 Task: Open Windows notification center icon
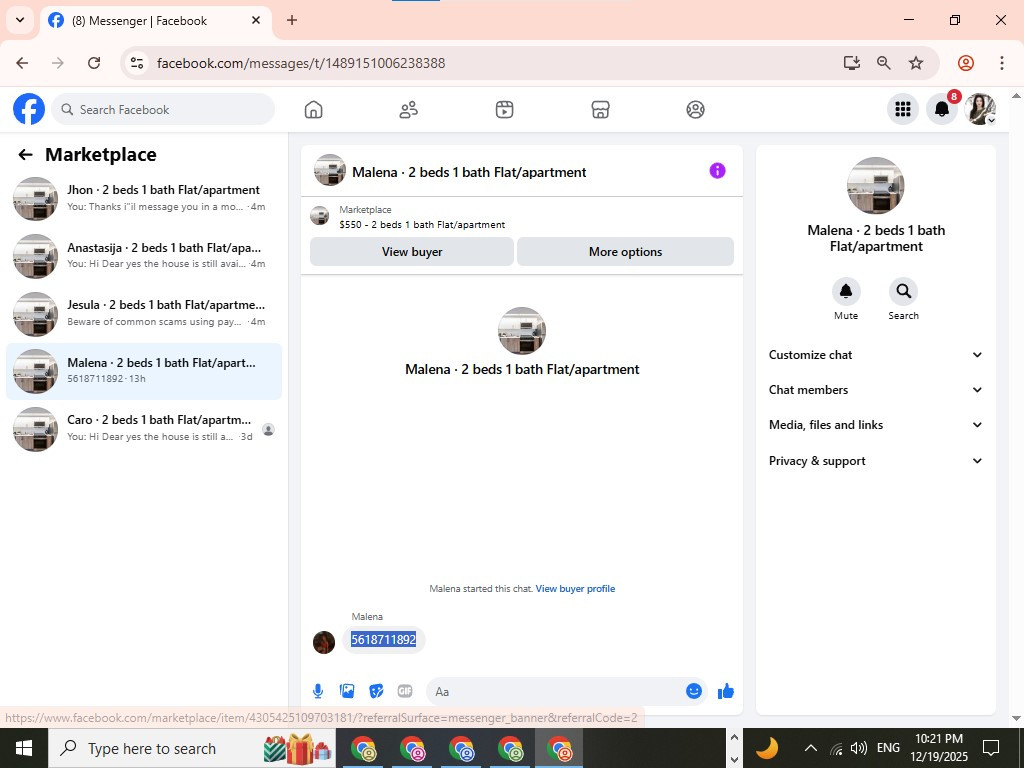[991, 748]
